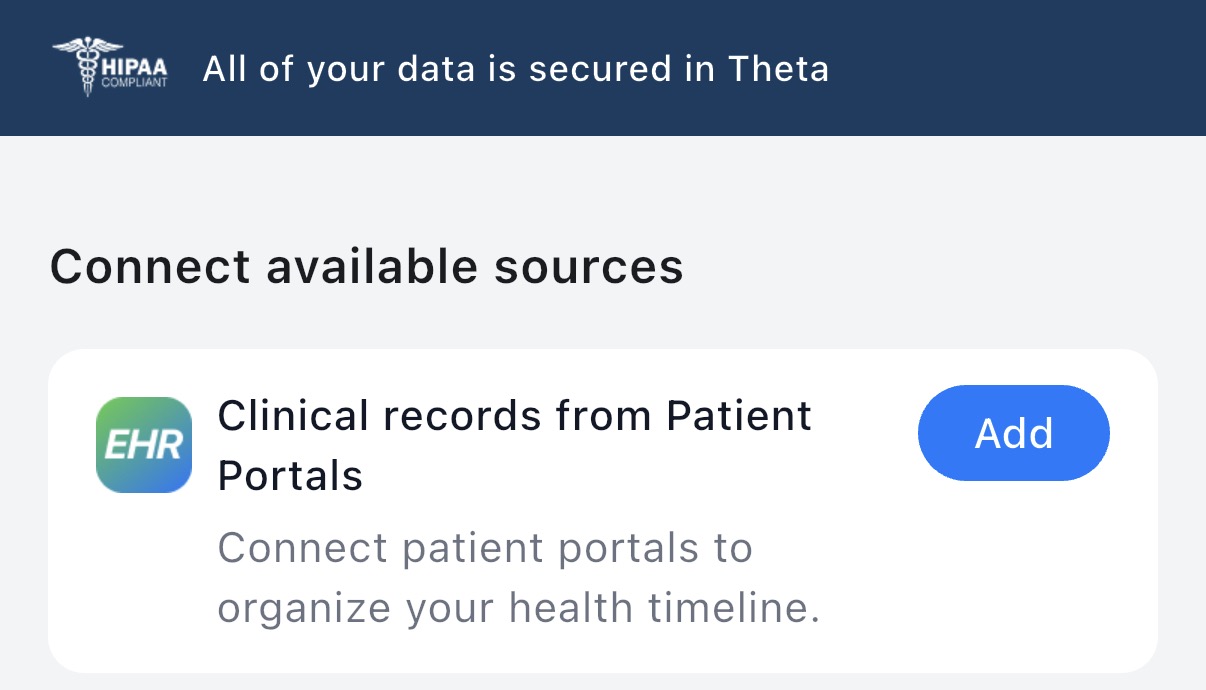Click the data secured in Theta banner text
Screen dimensions: 1206x690
516,68
